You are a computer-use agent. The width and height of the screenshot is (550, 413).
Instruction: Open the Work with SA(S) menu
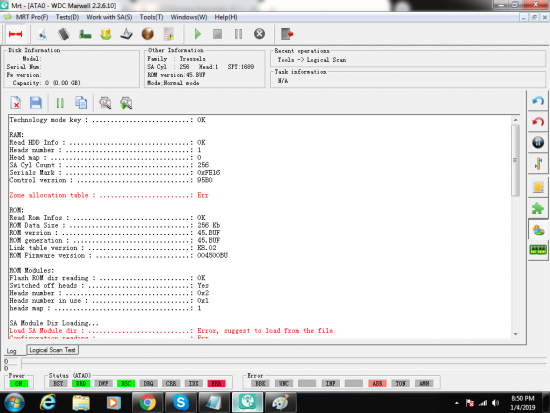pyautogui.click(x=109, y=17)
